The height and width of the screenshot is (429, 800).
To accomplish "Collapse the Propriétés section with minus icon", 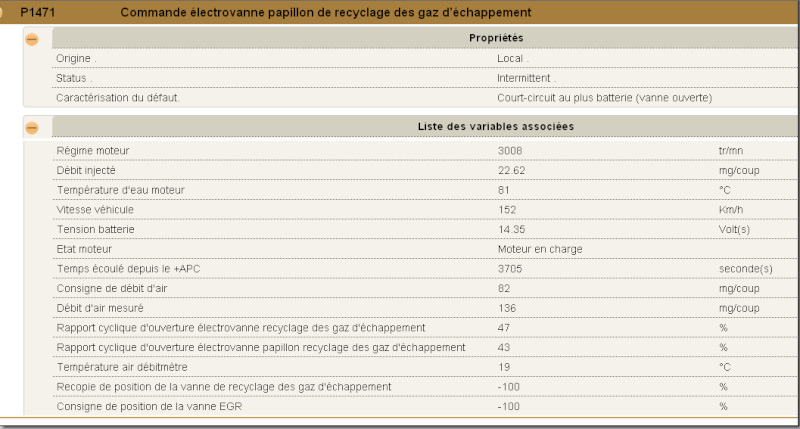I will [x=32, y=39].
